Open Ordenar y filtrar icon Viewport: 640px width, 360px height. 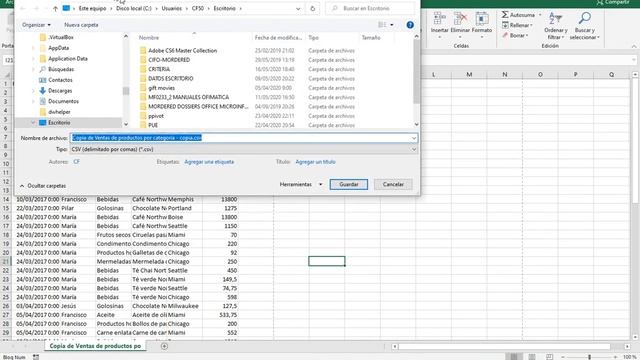point(556,19)
